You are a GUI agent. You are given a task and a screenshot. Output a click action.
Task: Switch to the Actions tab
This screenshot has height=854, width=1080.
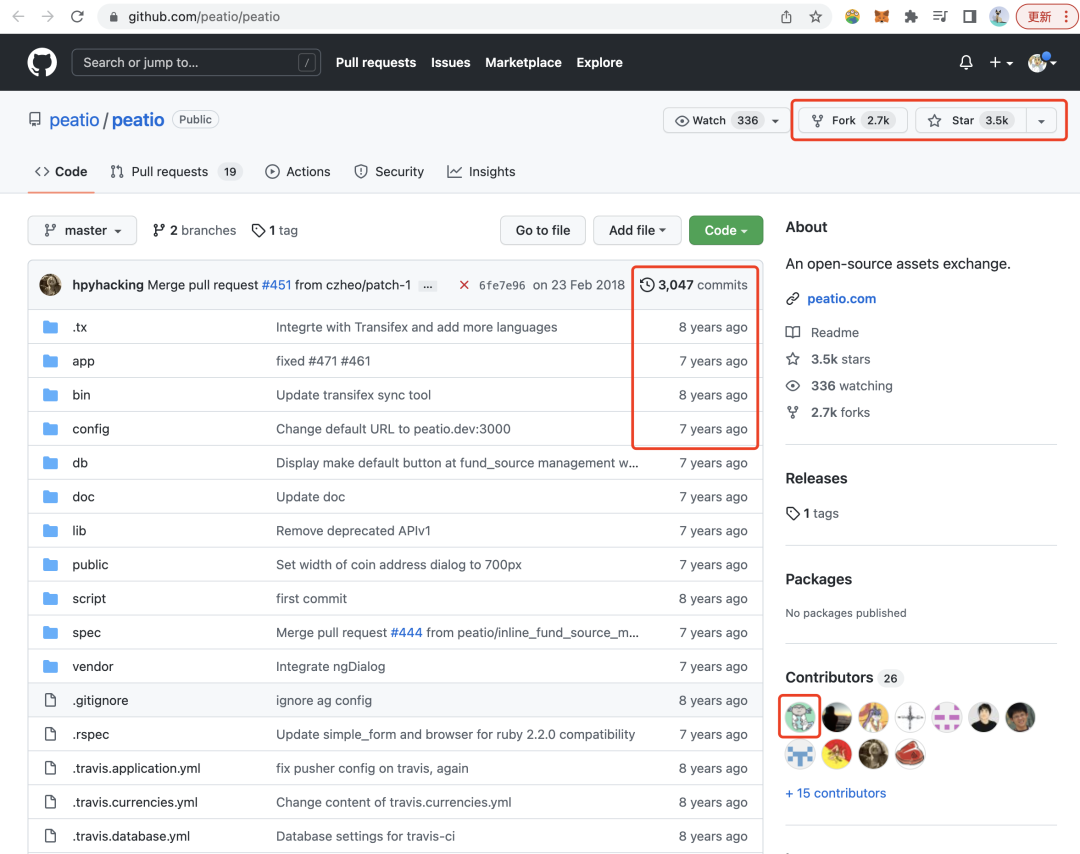pos(298,171)
